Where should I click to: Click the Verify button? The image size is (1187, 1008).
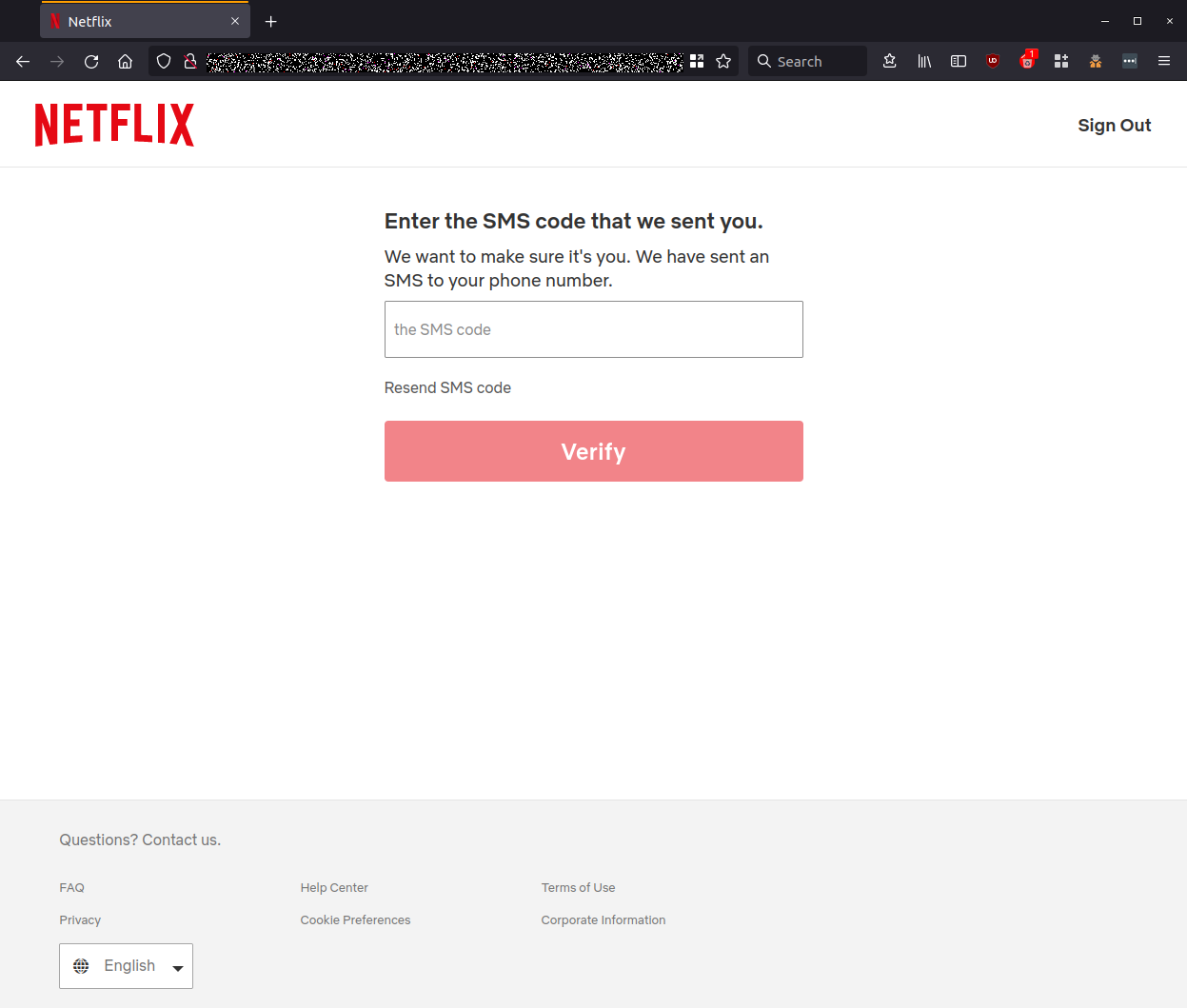click(x=593, y=450)
